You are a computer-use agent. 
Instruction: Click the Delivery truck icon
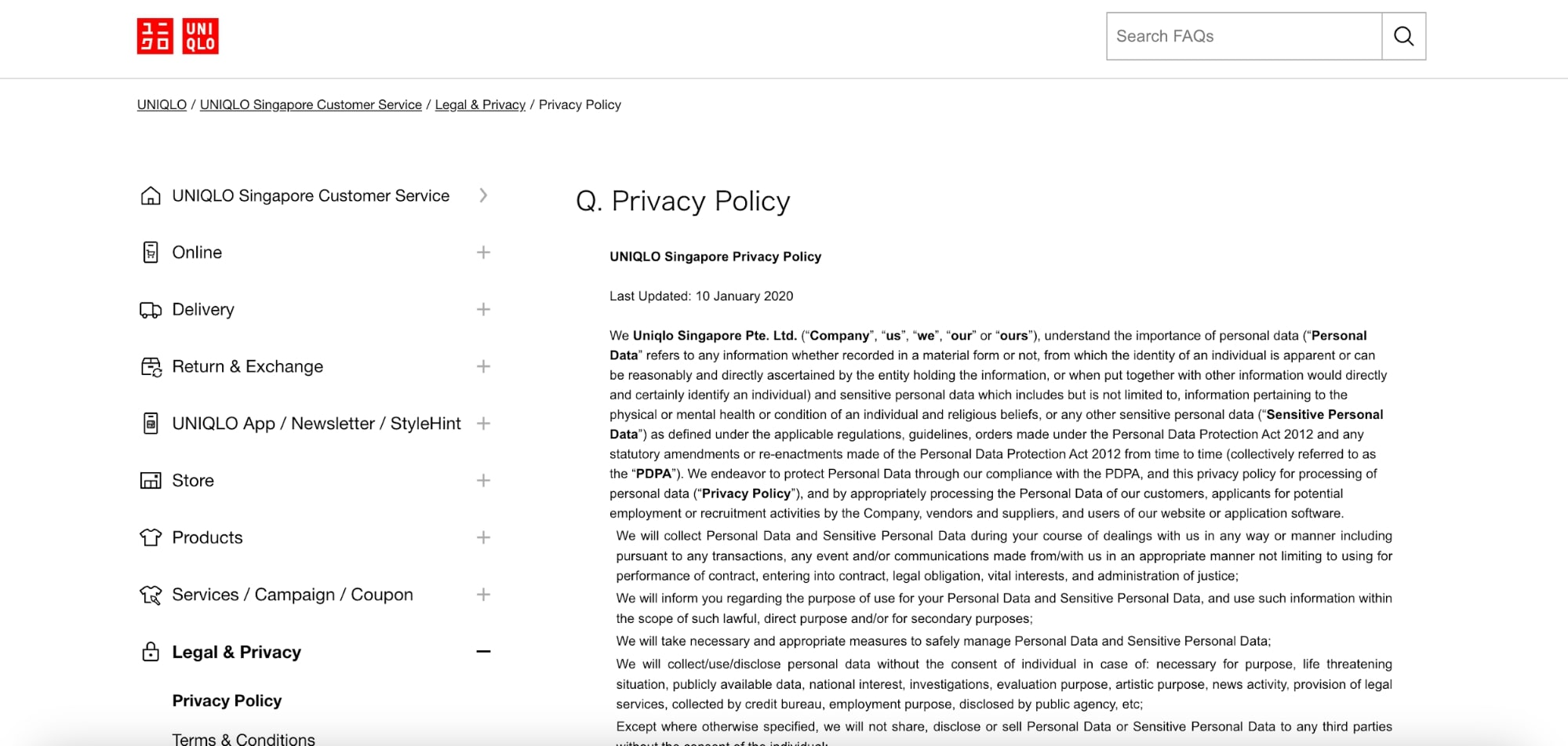(x=151, y=310)
